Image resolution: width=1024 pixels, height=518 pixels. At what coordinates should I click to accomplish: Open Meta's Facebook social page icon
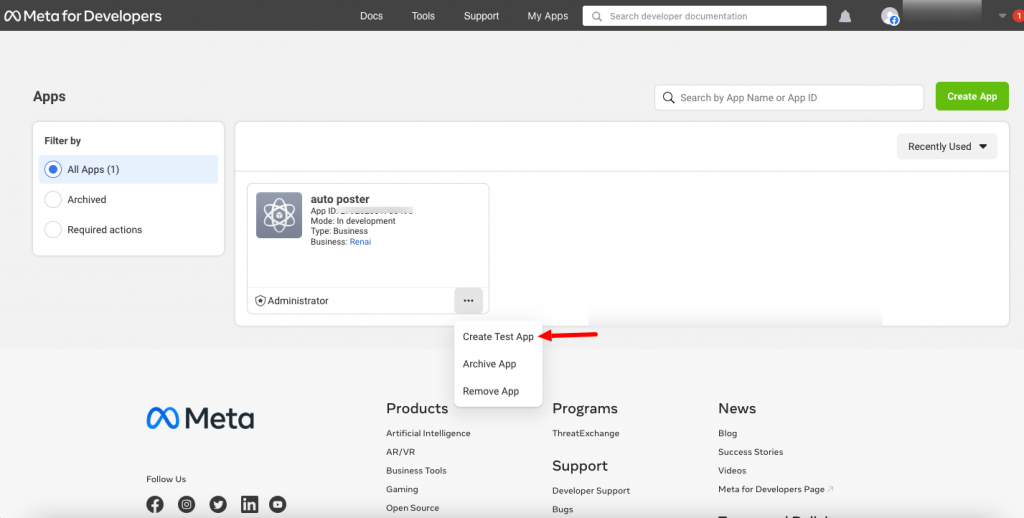click(x=155, y=504)
